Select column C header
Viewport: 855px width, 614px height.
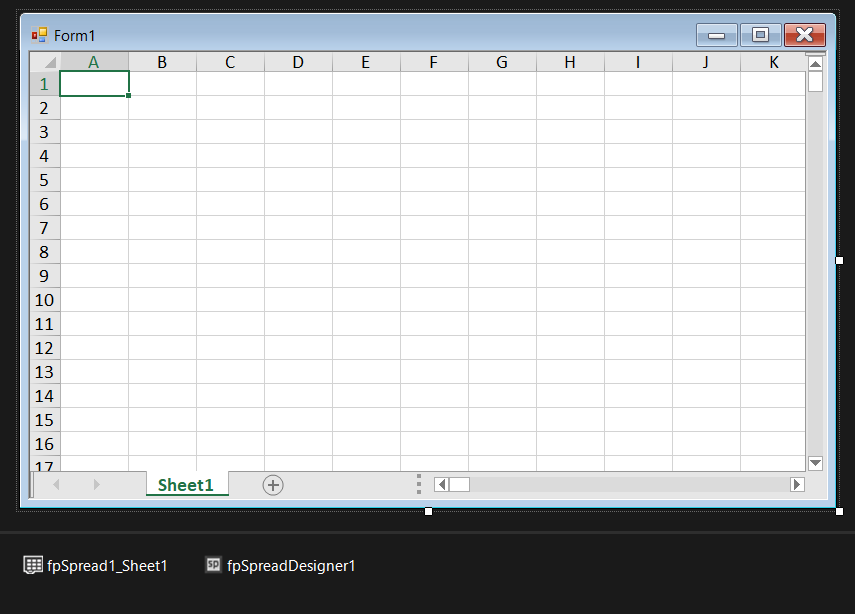[230, 62]
